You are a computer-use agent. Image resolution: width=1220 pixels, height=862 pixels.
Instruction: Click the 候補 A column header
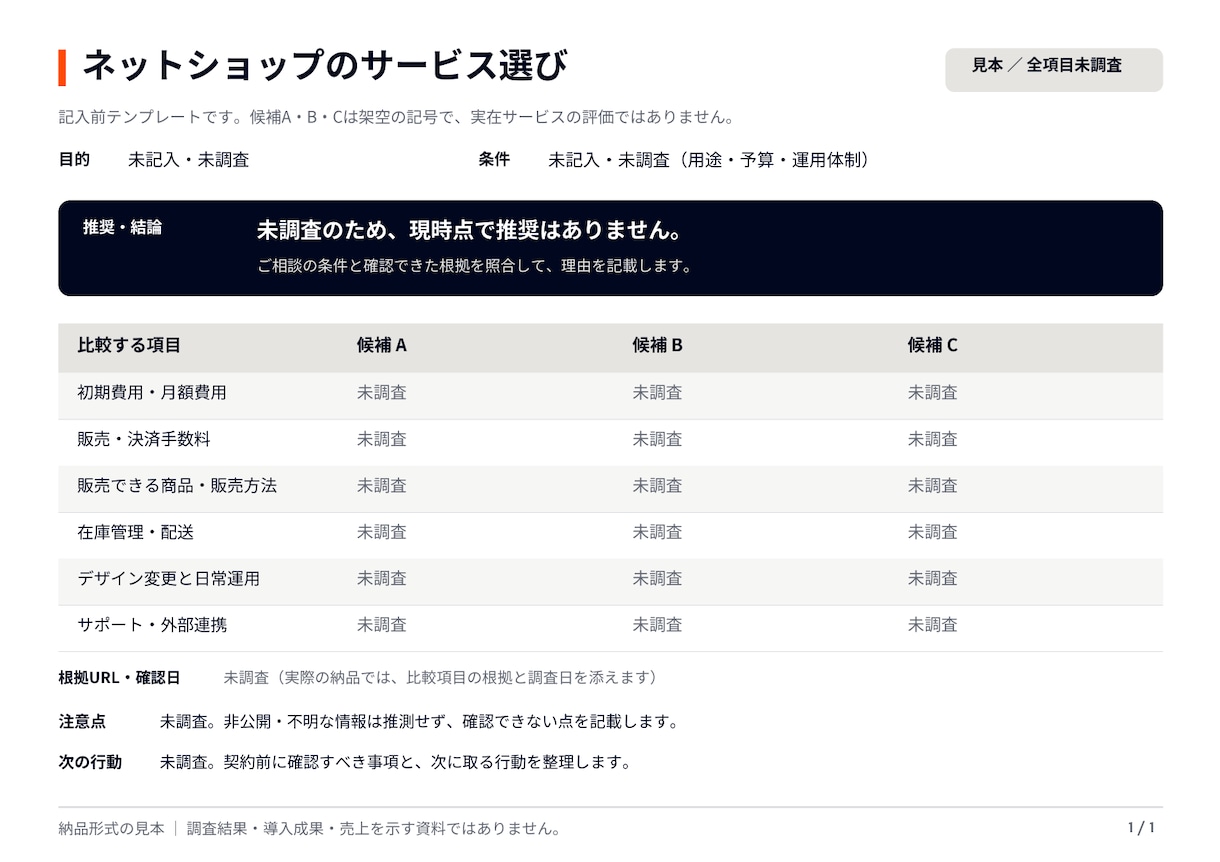pyautogui.click(x=382, y=345)
